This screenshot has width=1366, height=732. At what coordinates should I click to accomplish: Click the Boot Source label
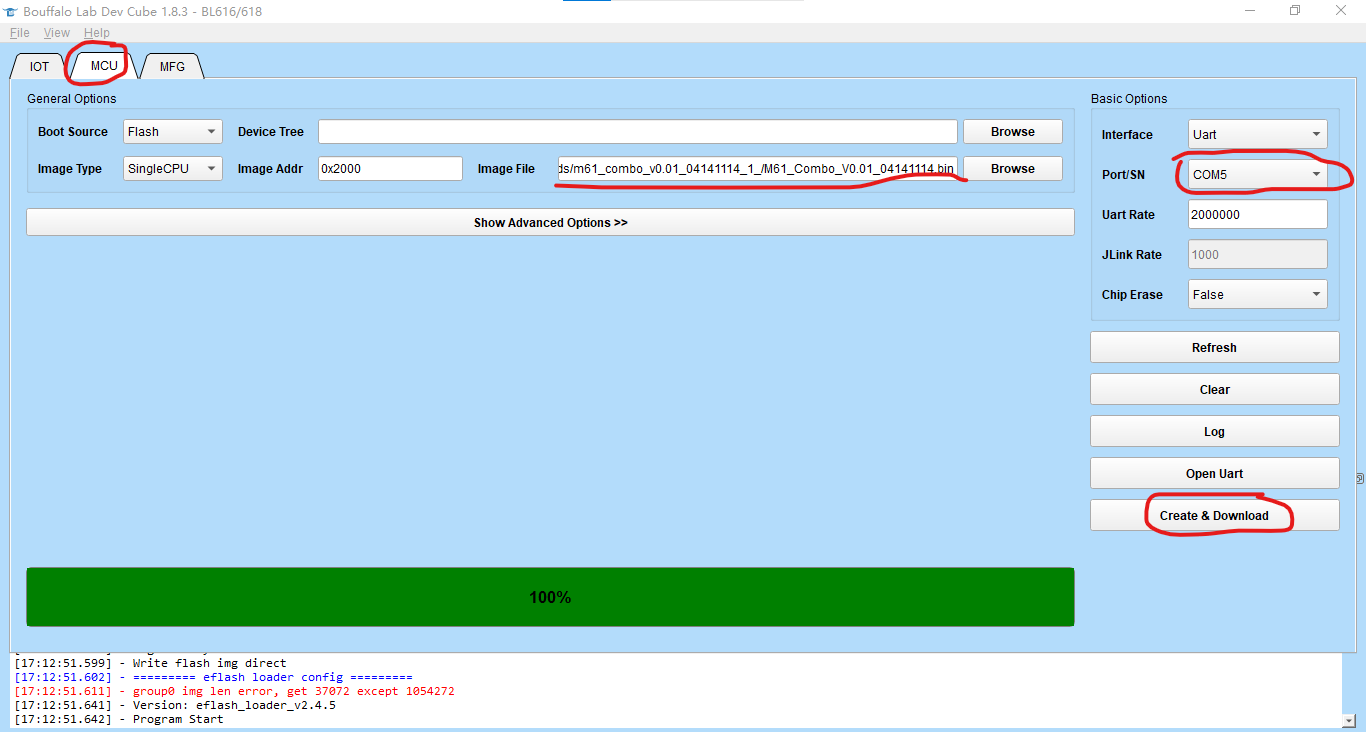[73, 132]
